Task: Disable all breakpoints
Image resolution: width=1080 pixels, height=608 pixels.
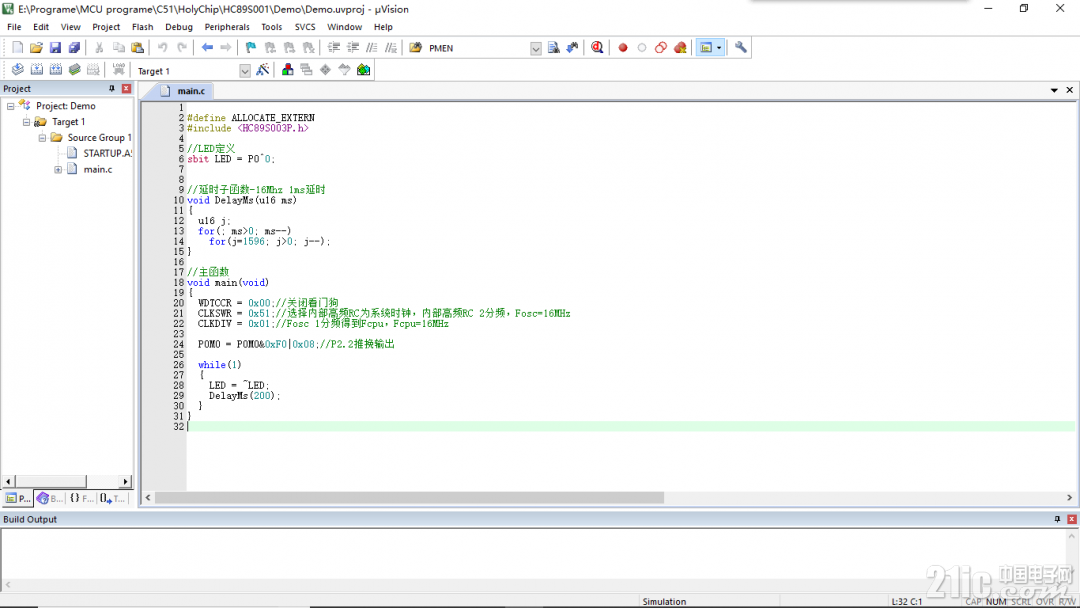Action: pos(661,48)
